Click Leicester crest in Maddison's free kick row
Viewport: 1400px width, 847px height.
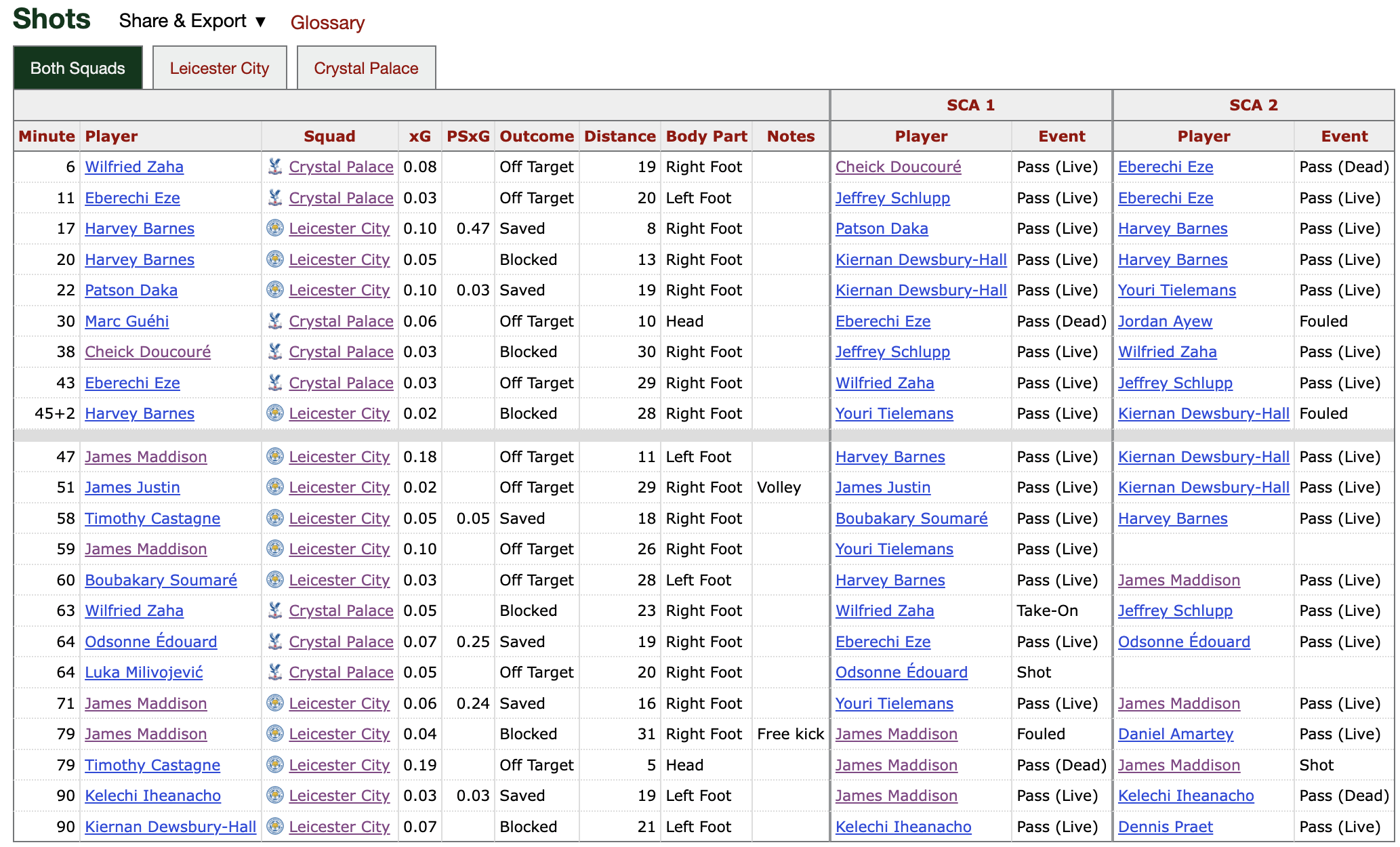coord(275,734)
